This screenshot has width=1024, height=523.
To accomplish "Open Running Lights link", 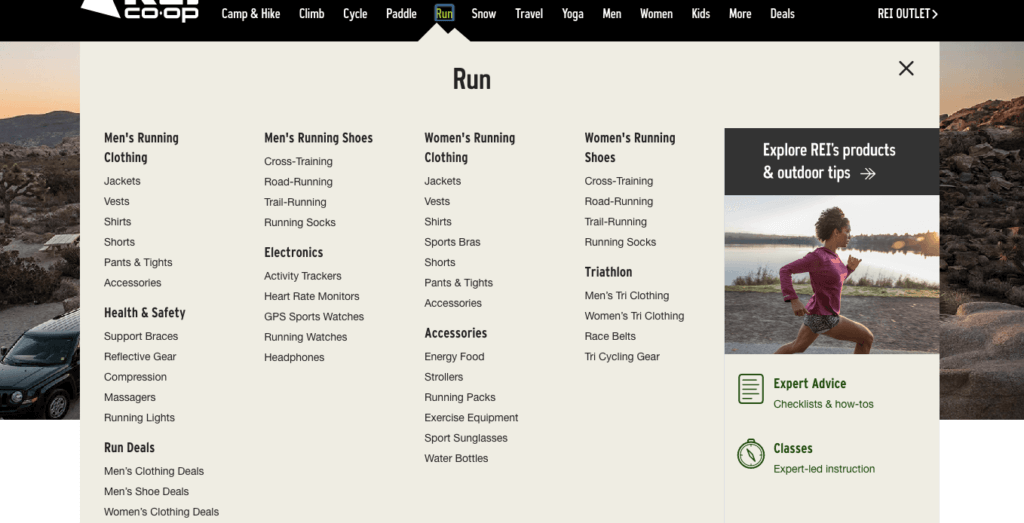I will click(x=139, y=417).
